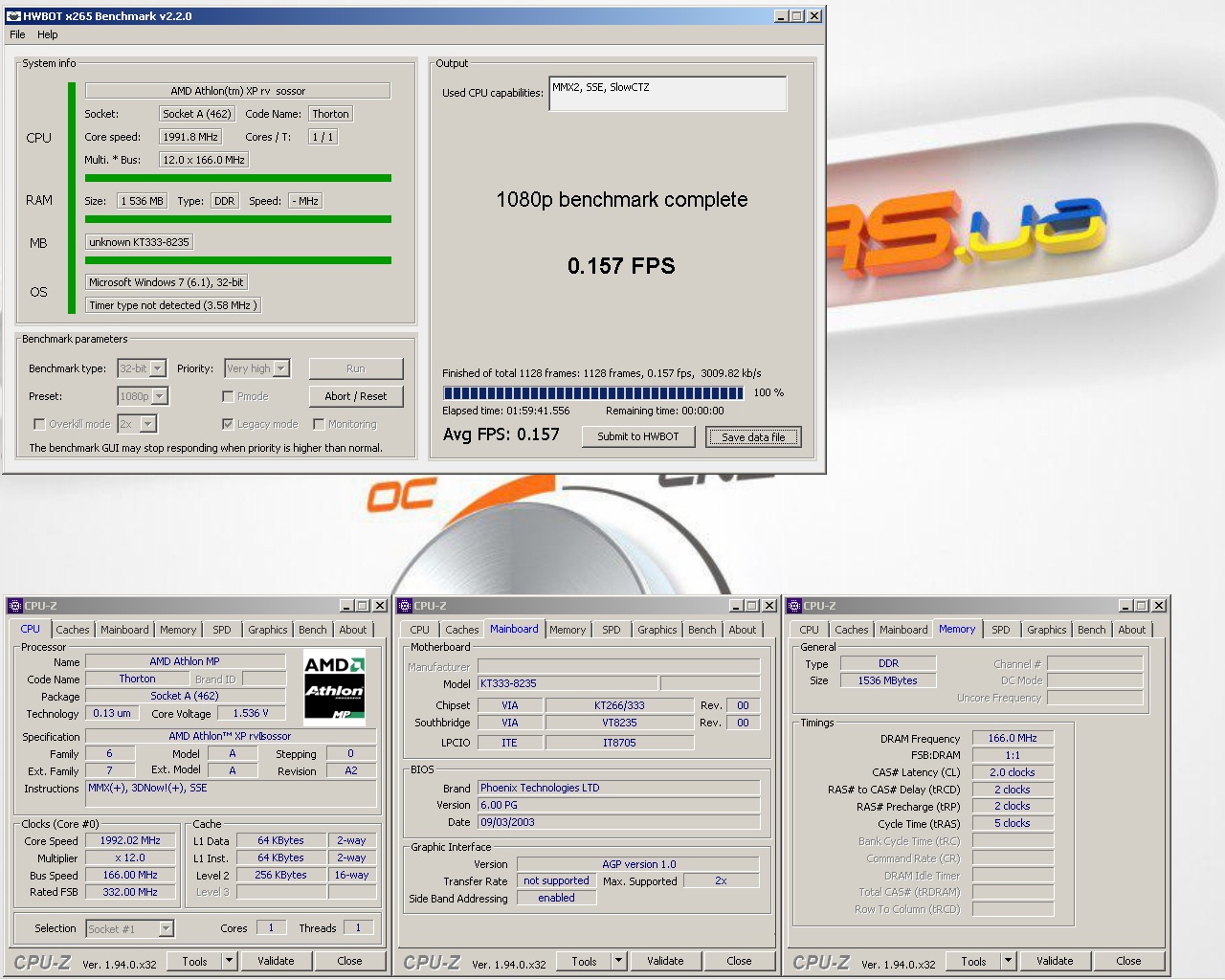The image size is (1225, 980).
Task: Click the AMD Athlon(tm) XP processor name field
Action: click(237, 91)
